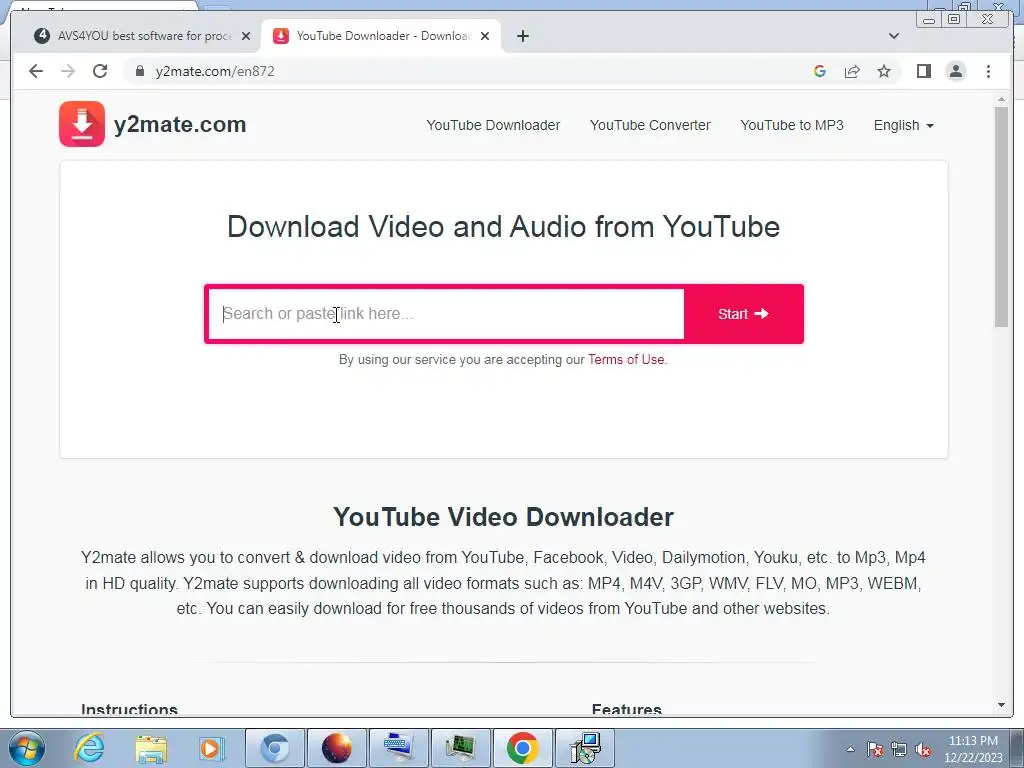Screen dimensions: 1024x768
Task: Bookmark this page with star icon
Action: tap(884, 71)
